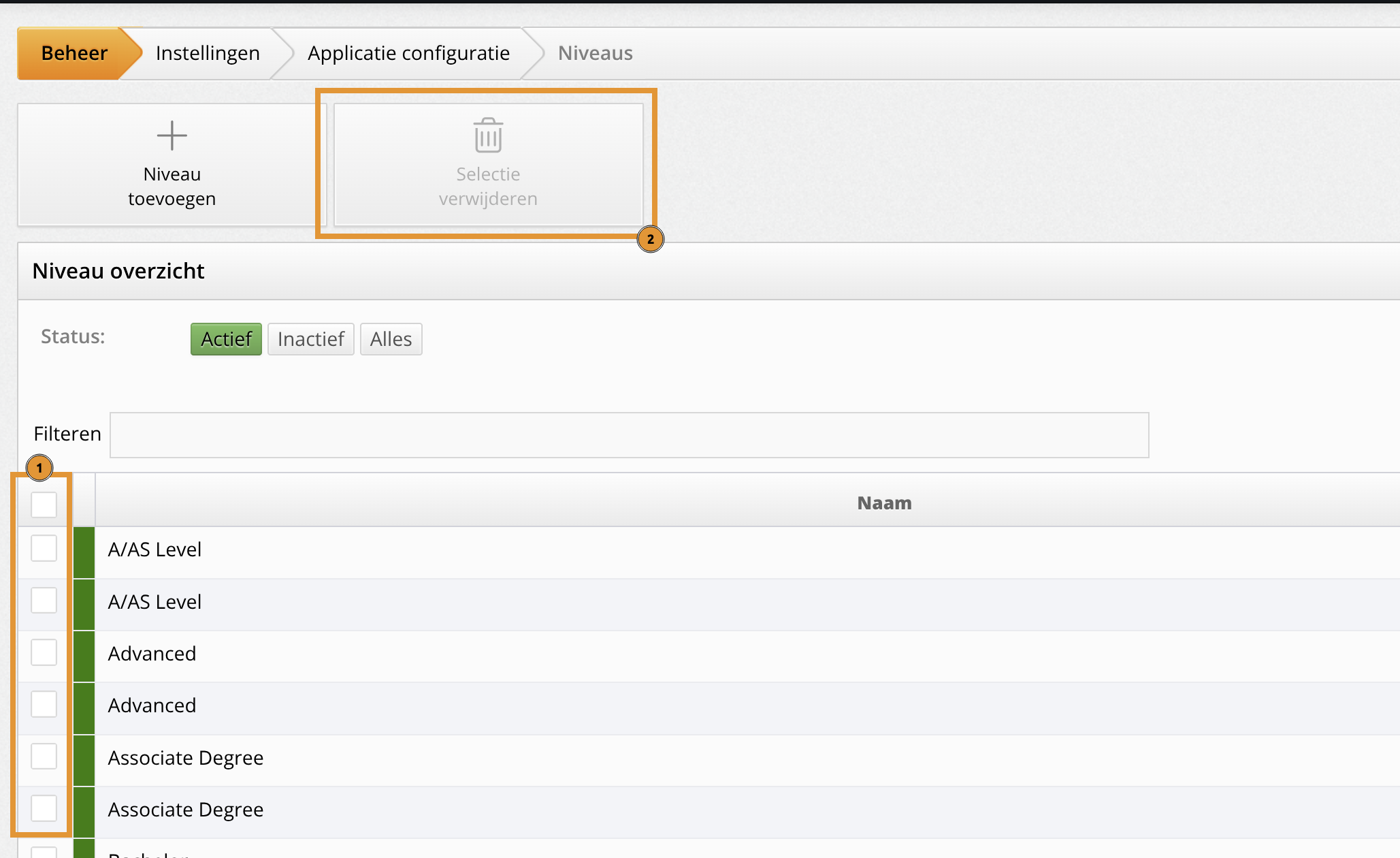Select the first Advanced row checkbox

(44, 652)
